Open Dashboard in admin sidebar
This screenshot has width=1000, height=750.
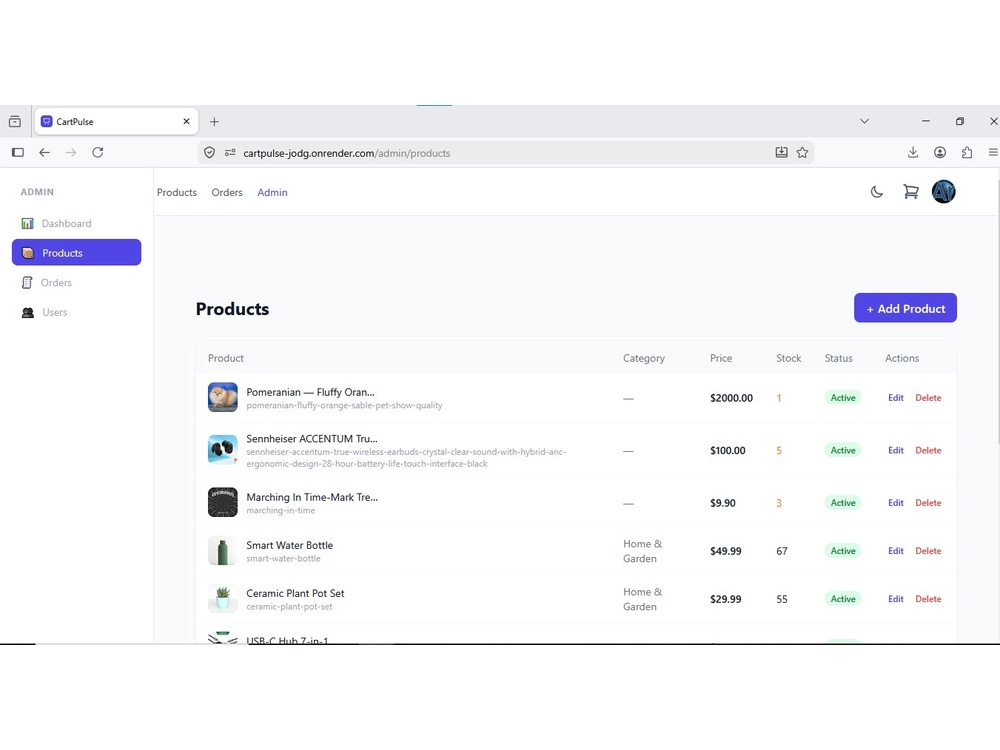click(x=77, y=223)
